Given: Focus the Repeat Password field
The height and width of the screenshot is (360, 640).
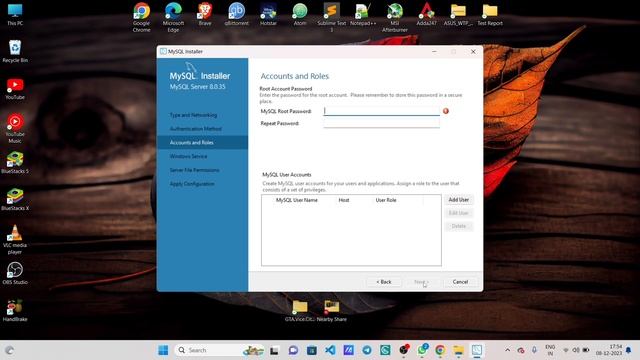Looking at the screenshot, I should coord(382,123).
